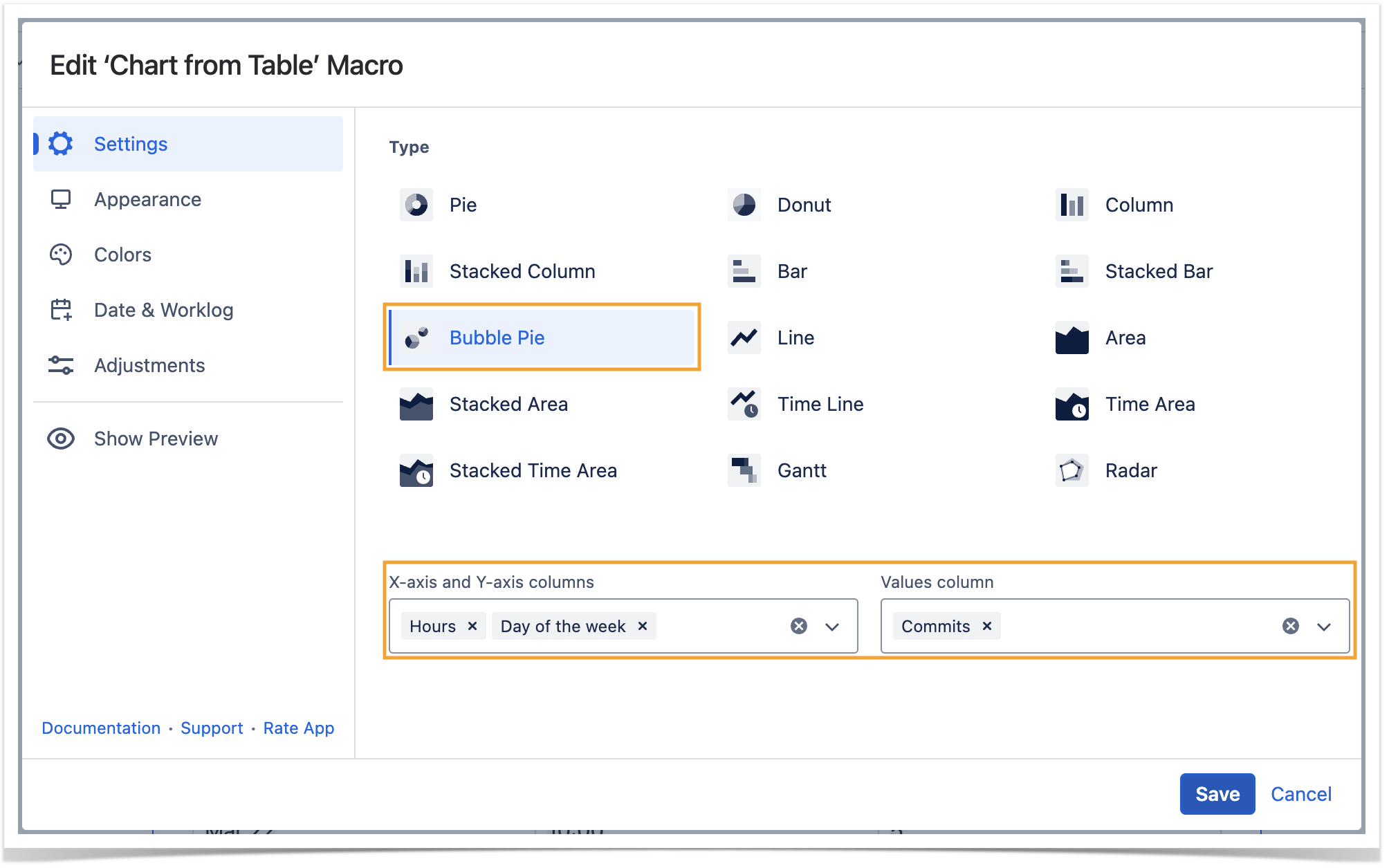Open the Documentation link

click(x=101, y=728)
